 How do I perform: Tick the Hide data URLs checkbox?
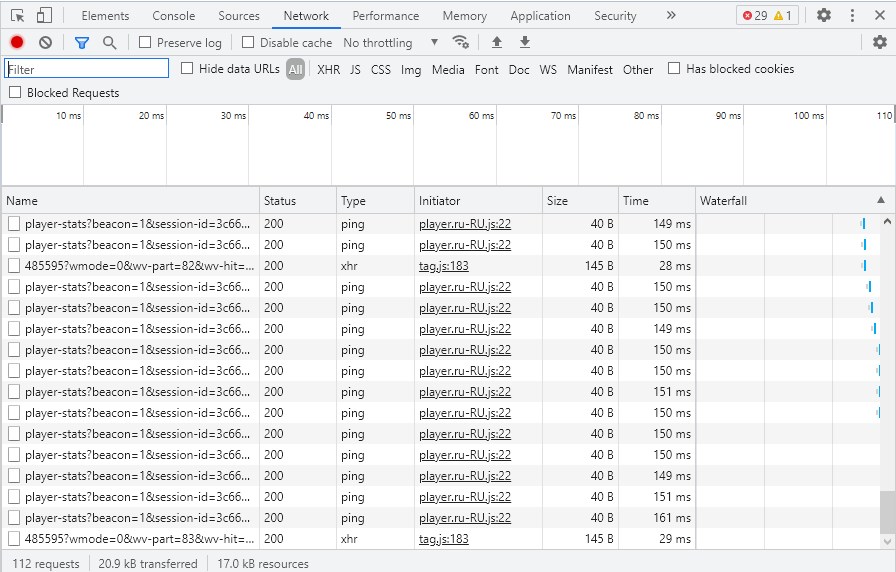[x=187, y=69]
